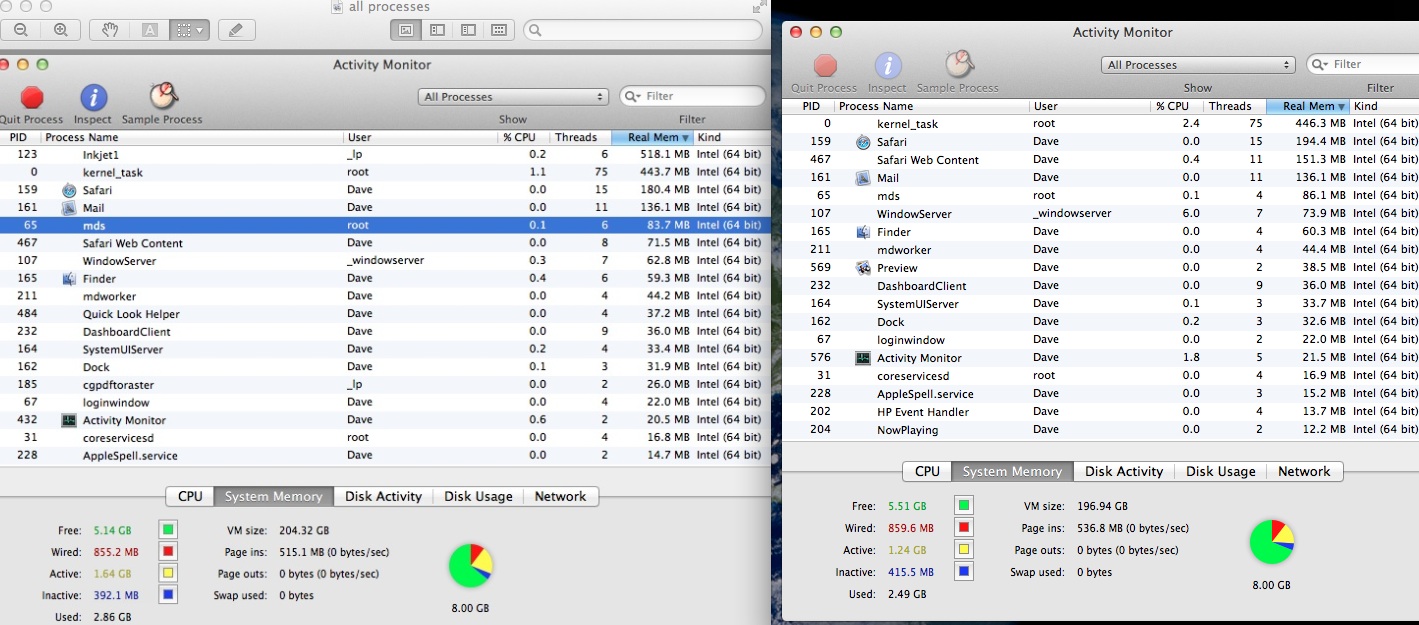The height and width of the screenshot is (625, 1419).
Task: Click the Preview search field
Action: click(645, 30)
